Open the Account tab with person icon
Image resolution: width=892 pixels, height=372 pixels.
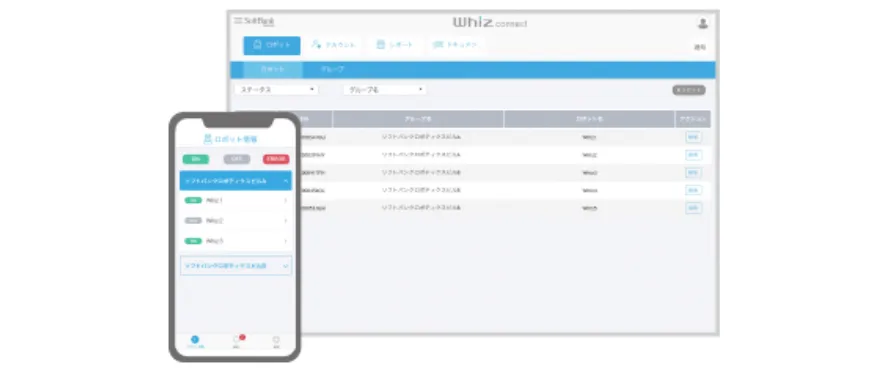tap(334, 45)
